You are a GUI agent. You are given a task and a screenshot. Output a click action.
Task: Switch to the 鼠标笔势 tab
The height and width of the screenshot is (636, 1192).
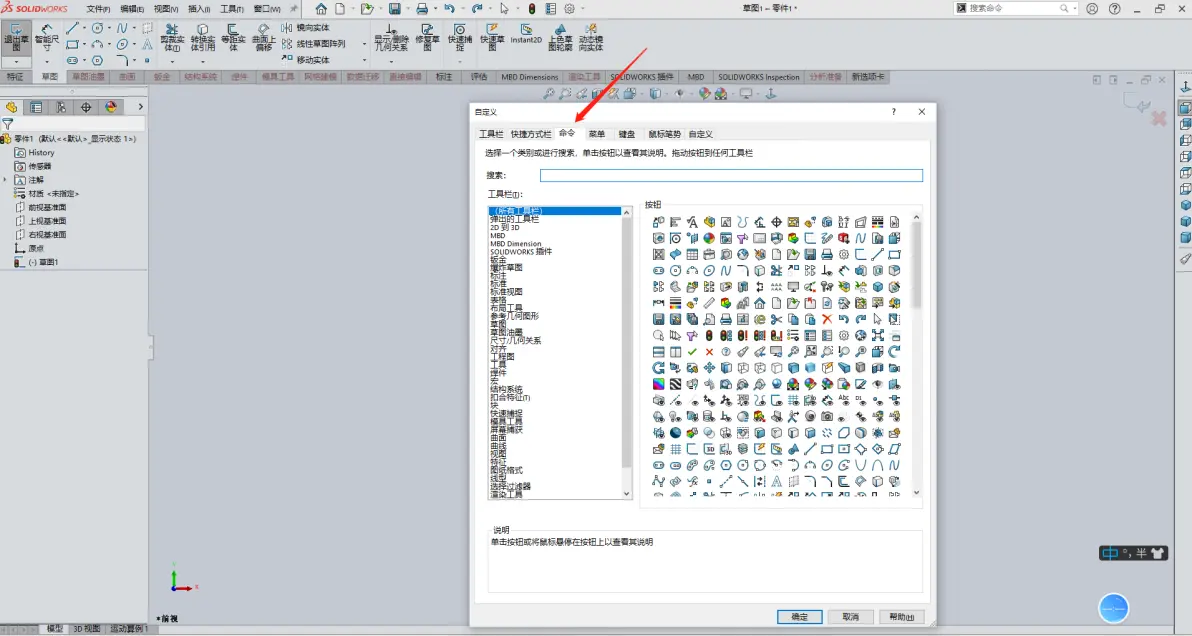[x=664, y=134]
